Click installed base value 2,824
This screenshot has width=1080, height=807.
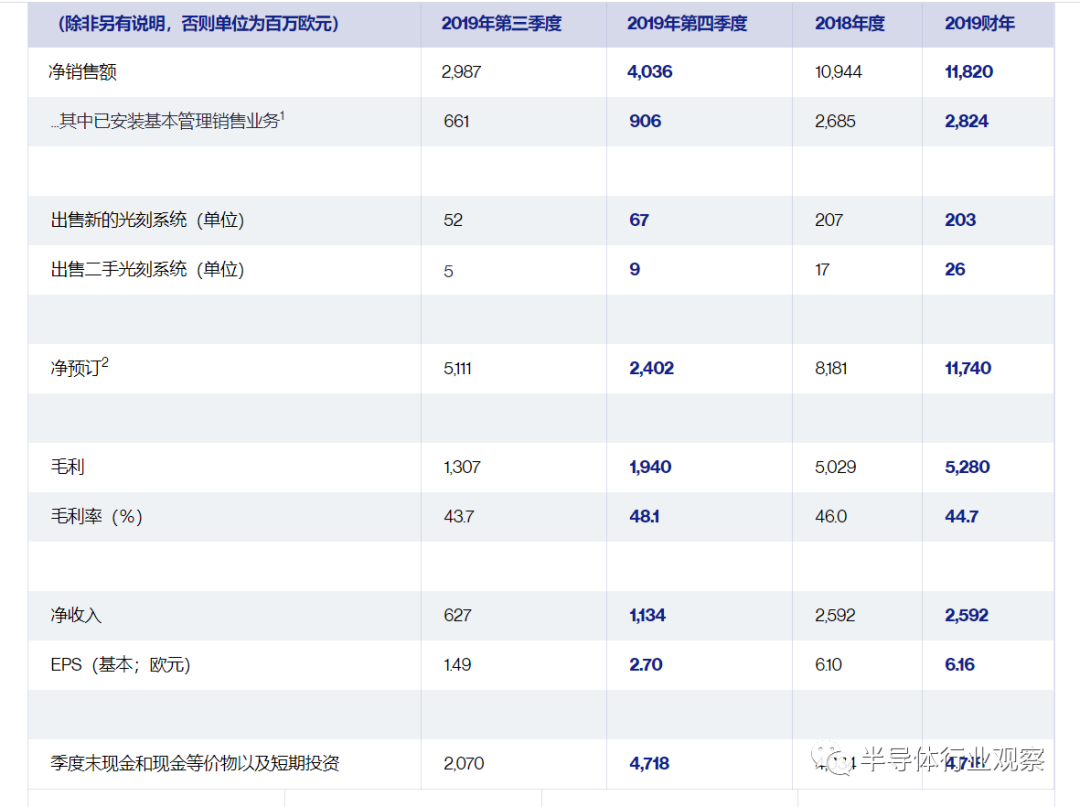(966, 121)
